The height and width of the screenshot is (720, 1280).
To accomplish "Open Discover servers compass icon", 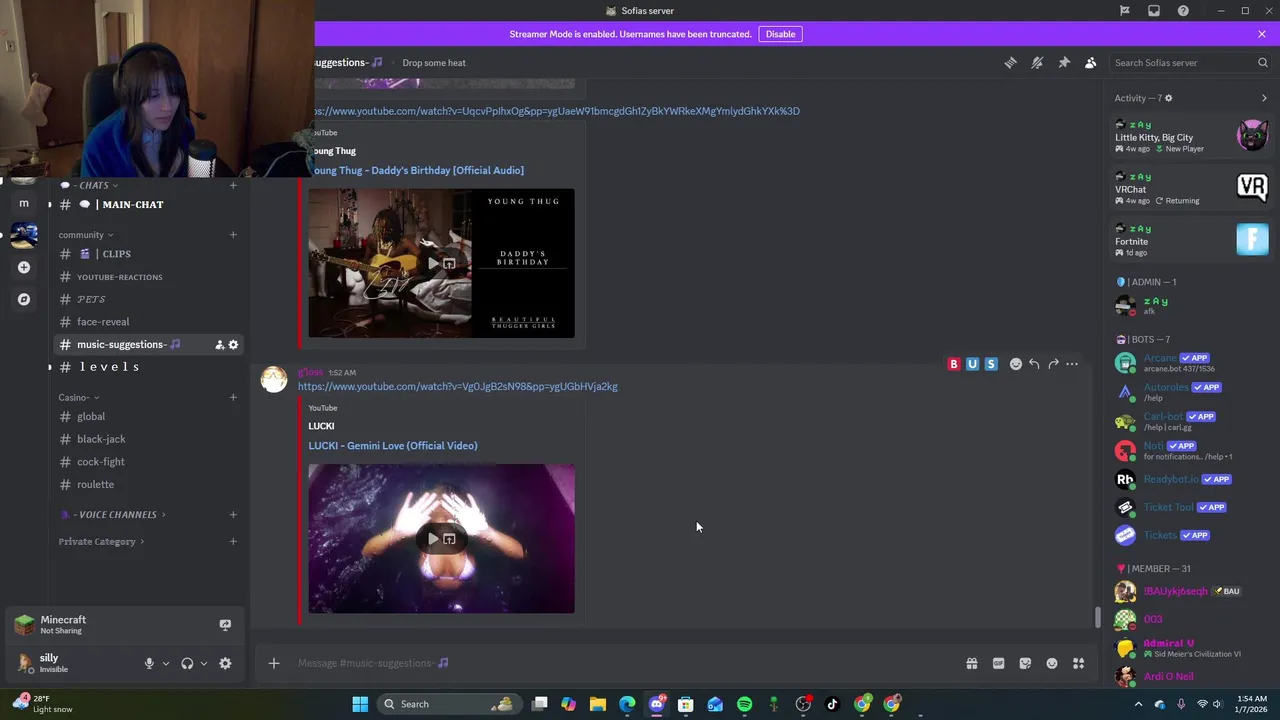I will 24,299.
